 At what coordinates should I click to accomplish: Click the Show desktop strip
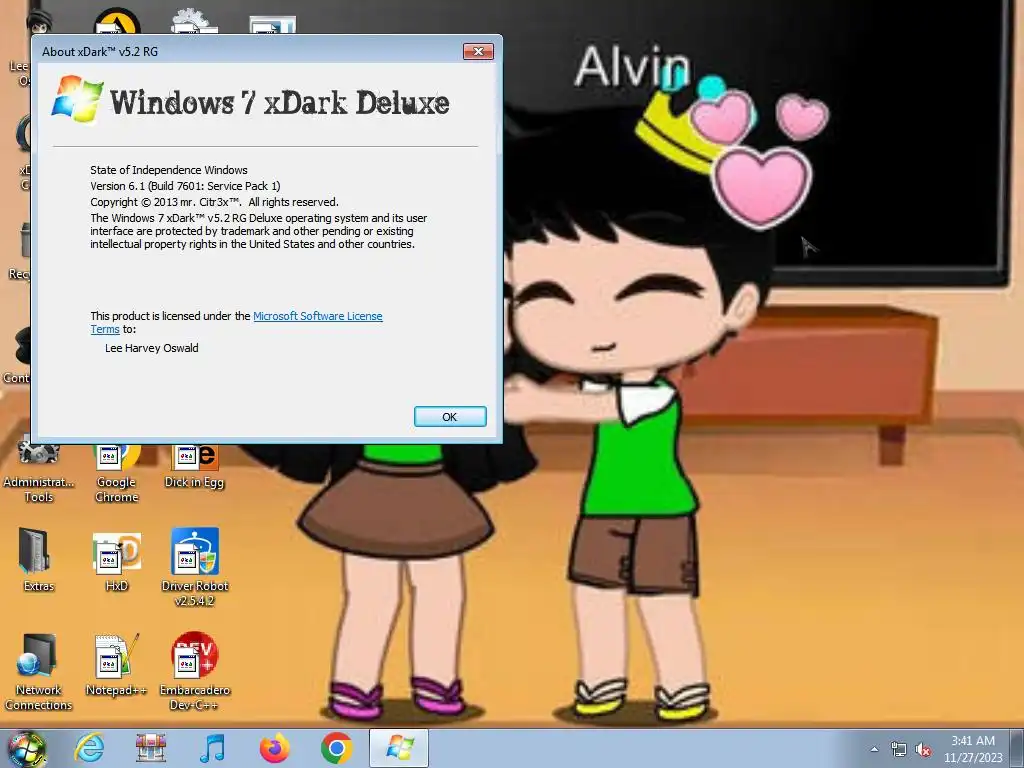1017,749
